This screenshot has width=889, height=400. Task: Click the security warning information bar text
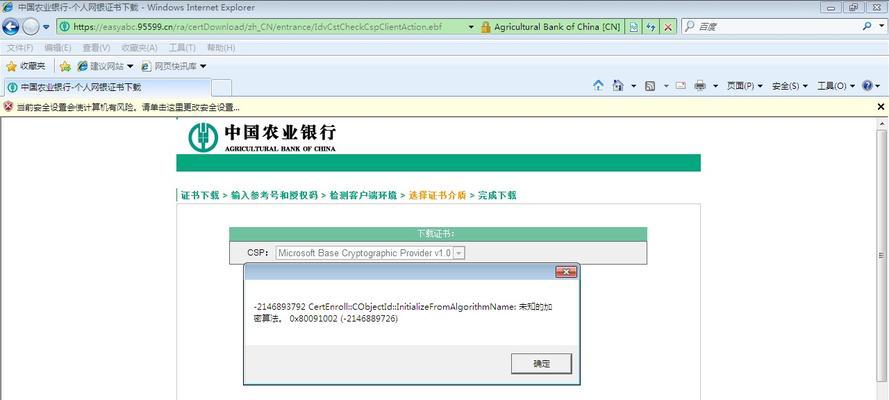[128, 107]
